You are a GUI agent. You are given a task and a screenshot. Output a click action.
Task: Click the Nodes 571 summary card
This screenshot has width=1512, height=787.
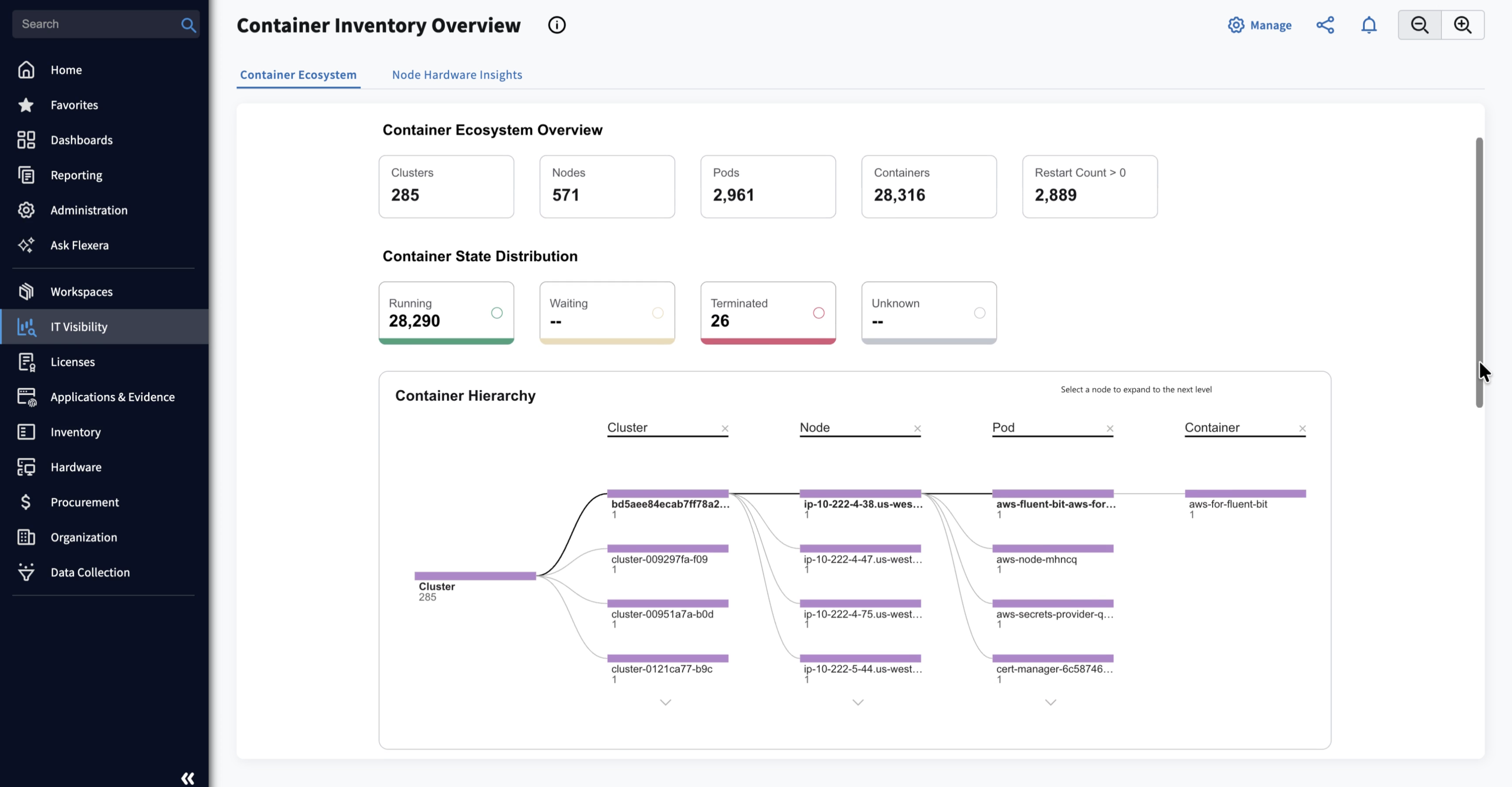pyautogui.click(x=607, y=187)
